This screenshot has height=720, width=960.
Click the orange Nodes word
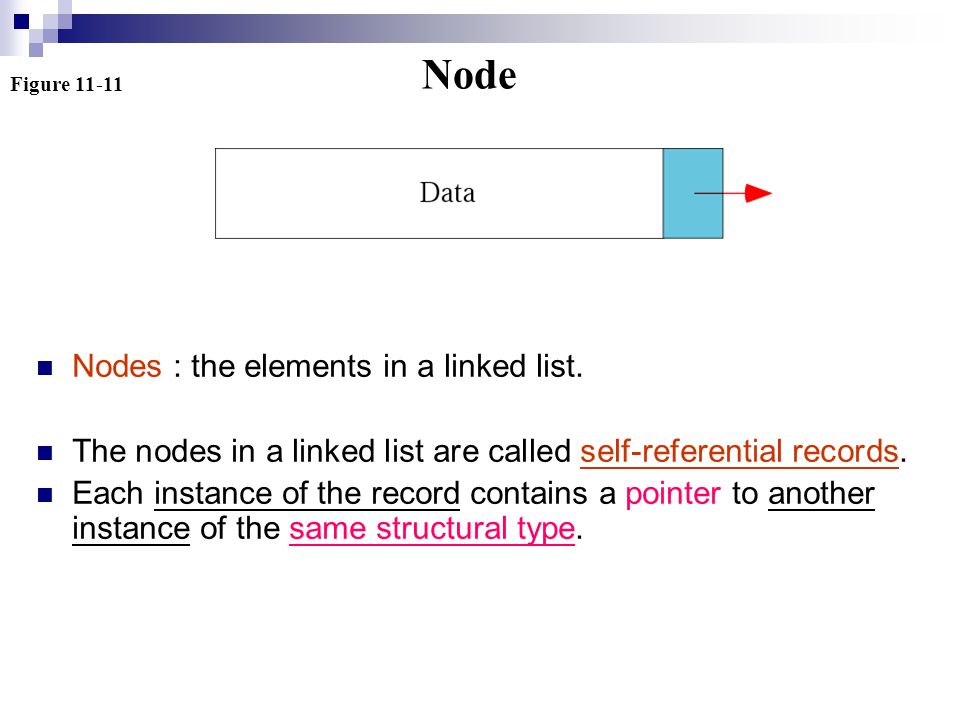tap(117, 366)
